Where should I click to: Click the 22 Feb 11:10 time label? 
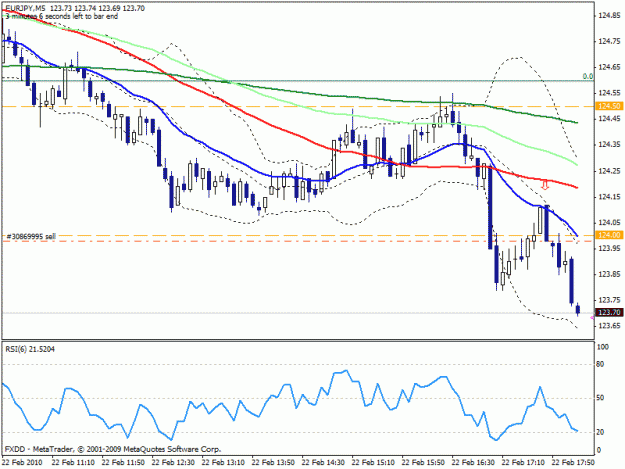[73, 462]
